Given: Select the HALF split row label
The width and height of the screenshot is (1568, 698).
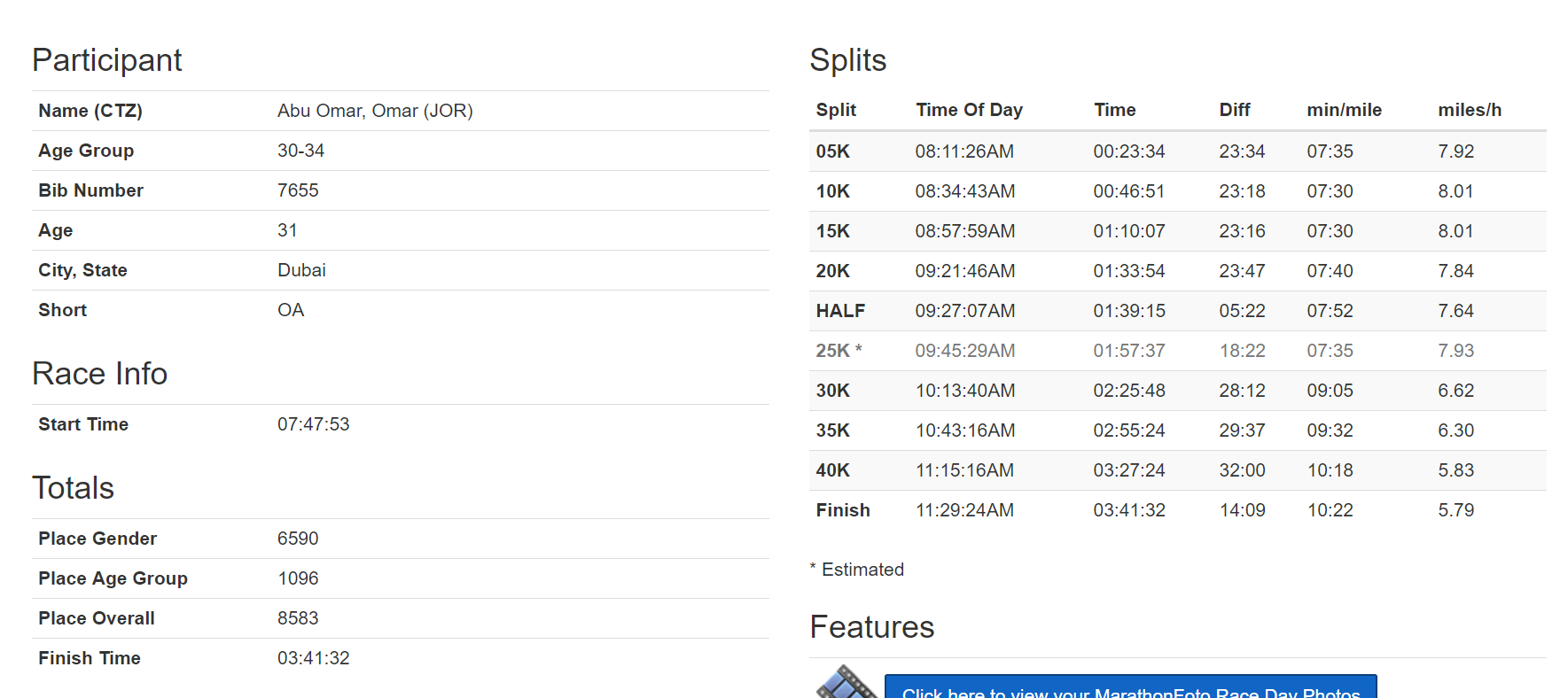Looking at the screenshot, I should (x=840, y=311).
